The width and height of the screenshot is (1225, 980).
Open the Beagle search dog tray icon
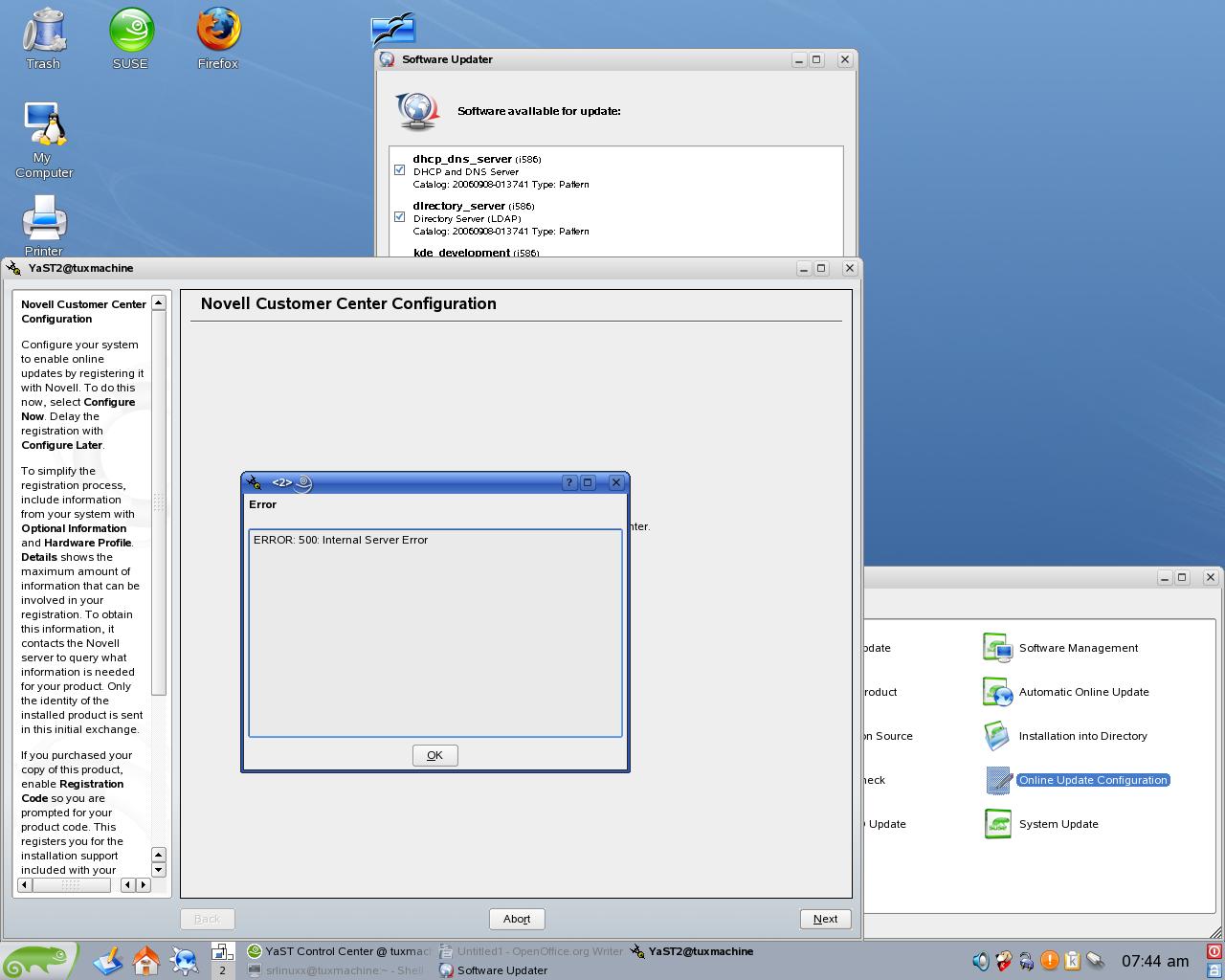click(1004, 961)
